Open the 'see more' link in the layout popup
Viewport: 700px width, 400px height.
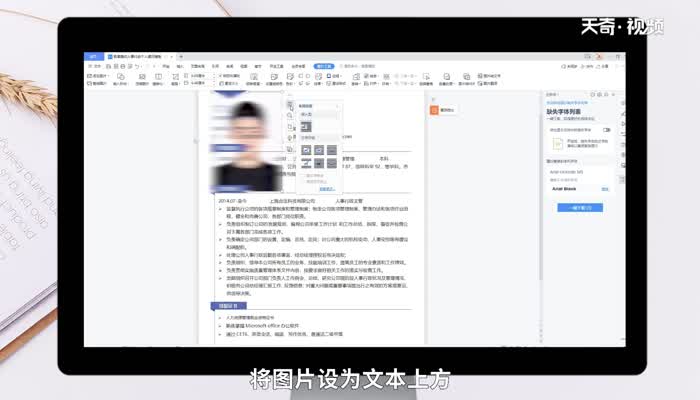[x=327, y=189]
